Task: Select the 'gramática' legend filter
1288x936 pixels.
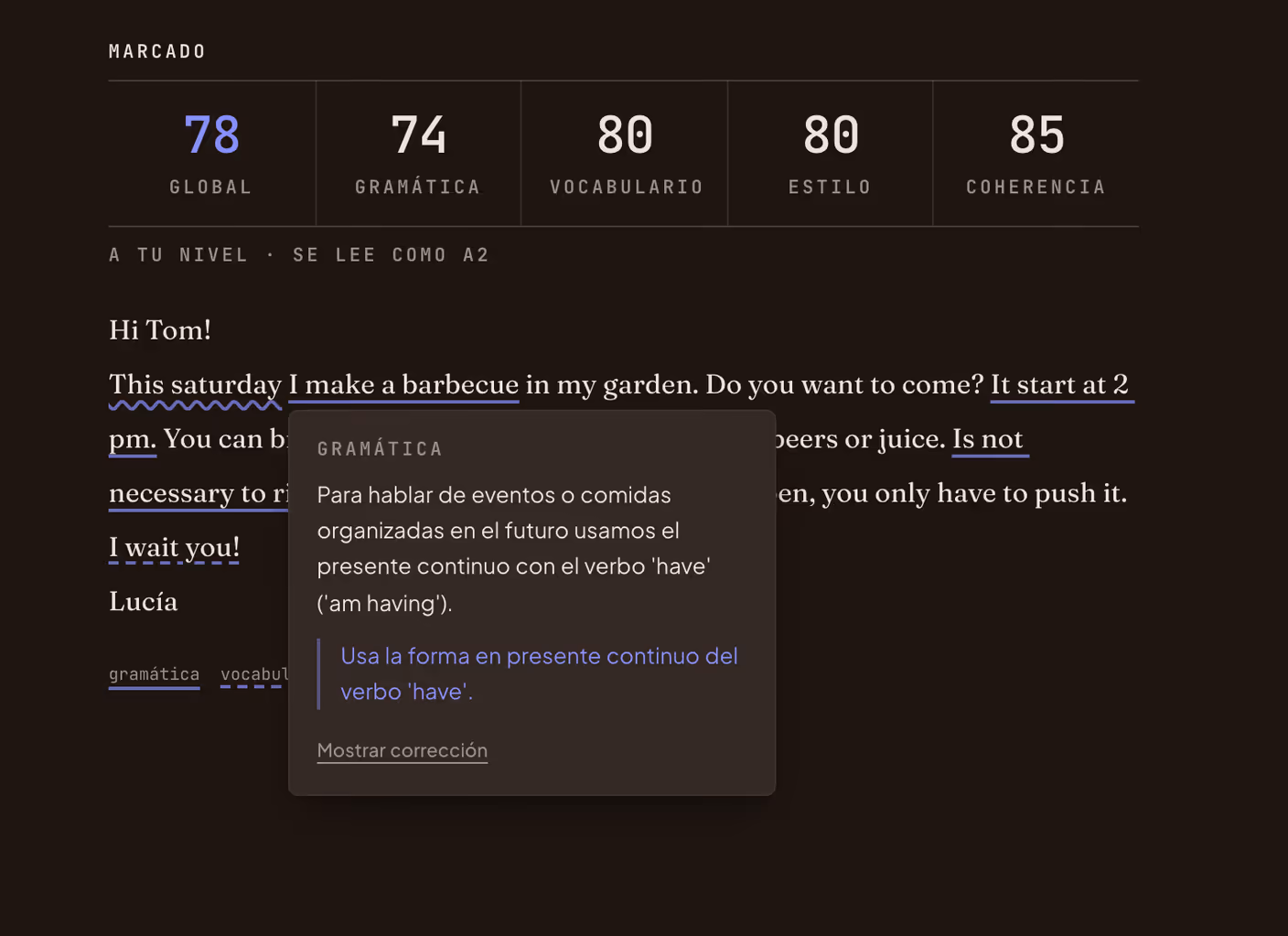Action: coord(154,674)
